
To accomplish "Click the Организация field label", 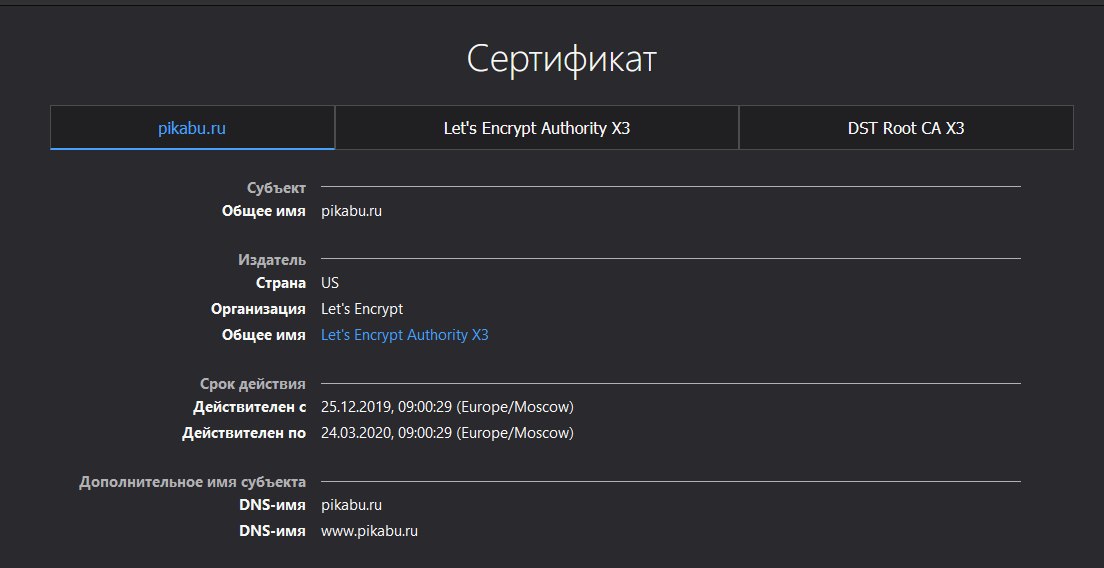I will click(258, 309).
